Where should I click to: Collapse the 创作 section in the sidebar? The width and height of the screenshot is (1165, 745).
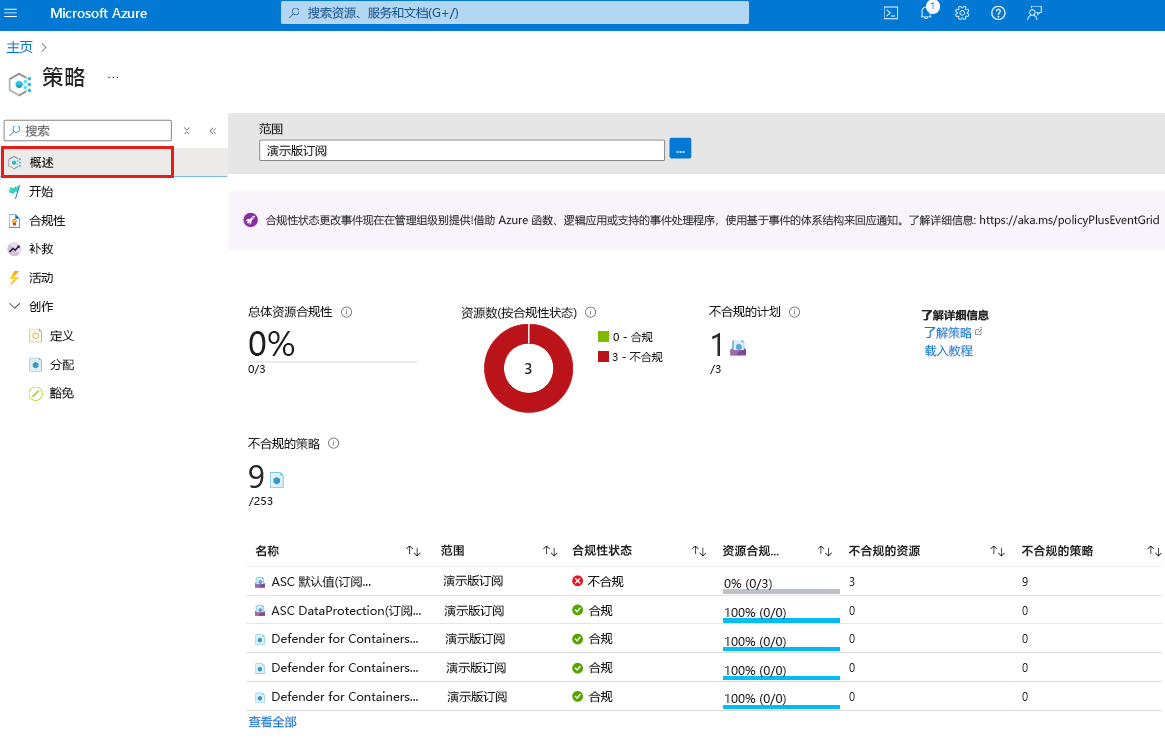pyautogui.click(x=14, y=306)
